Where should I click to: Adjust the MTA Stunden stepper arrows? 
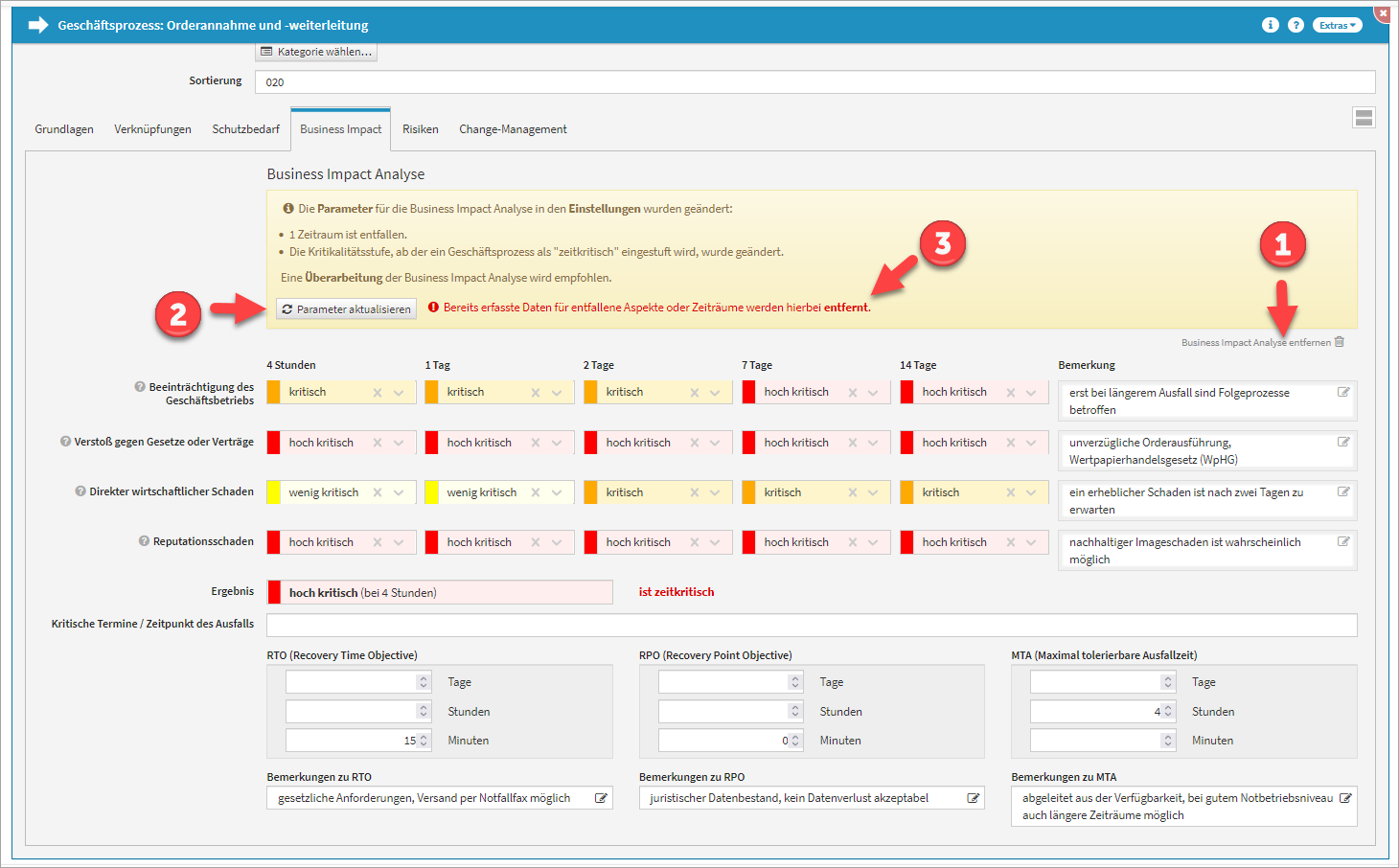pyautogui.click(x=1167, y=712)
